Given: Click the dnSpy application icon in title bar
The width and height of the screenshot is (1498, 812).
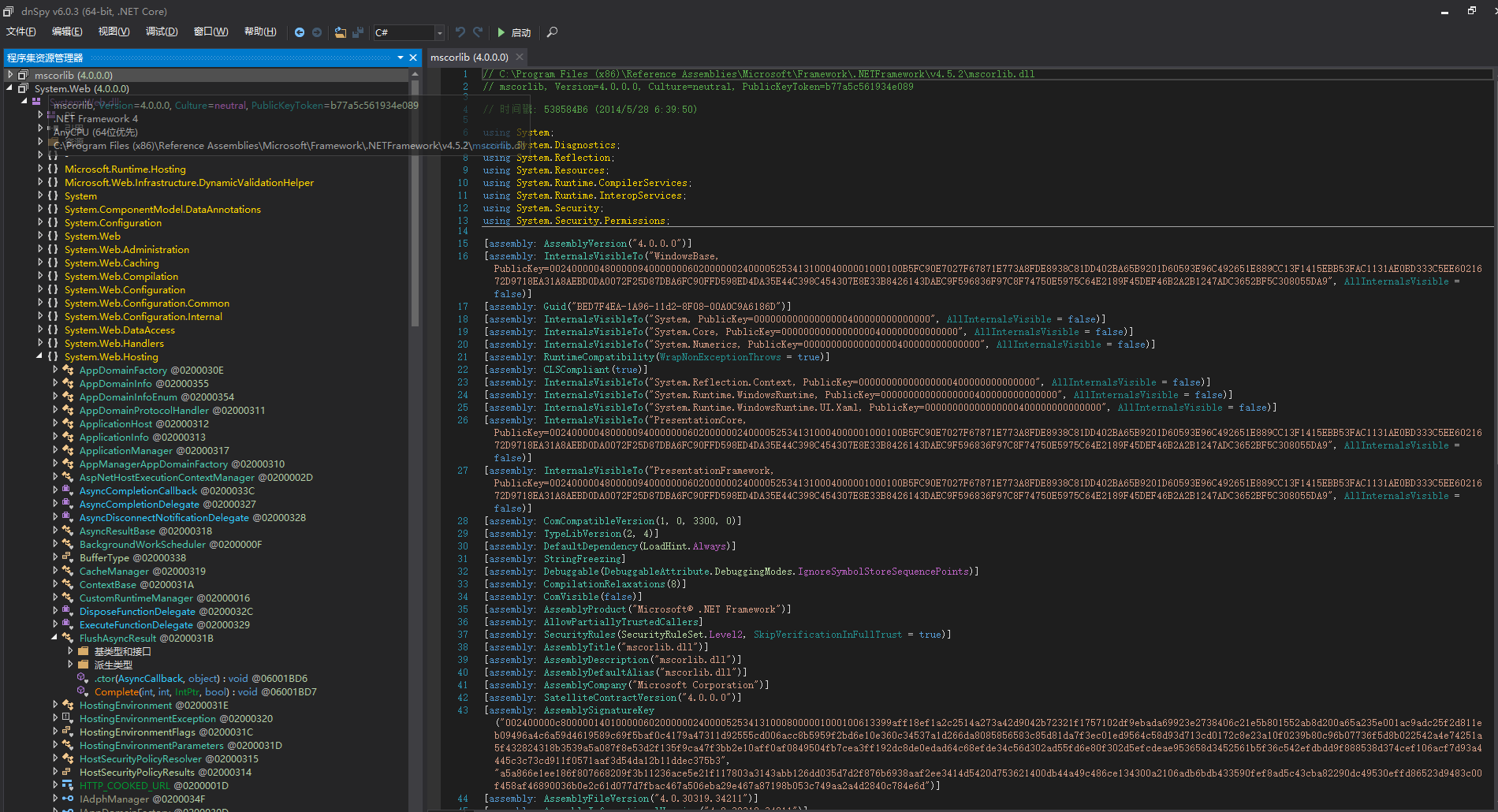Looking at the screenshot, I should [9, 11].
